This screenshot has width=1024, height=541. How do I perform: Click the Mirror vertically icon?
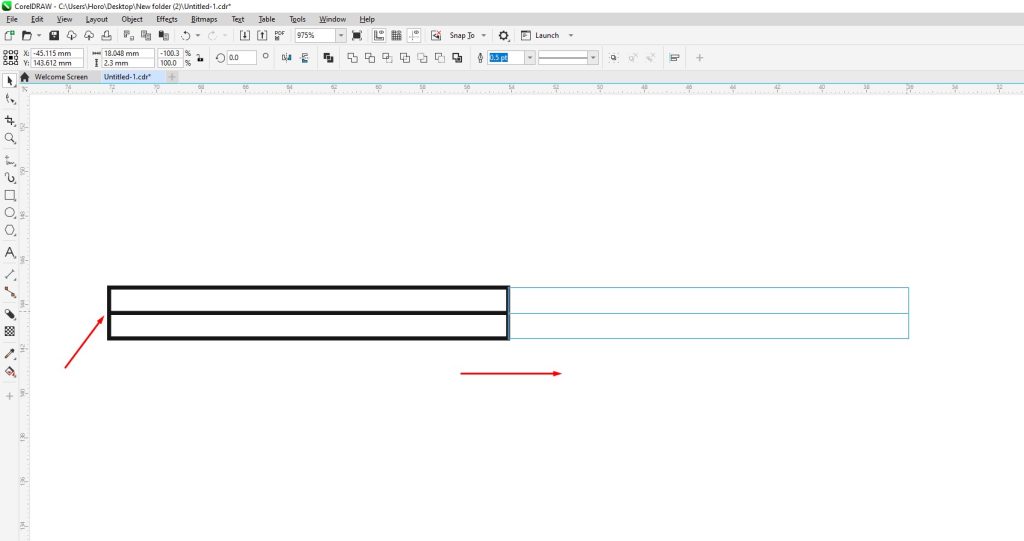304,57
